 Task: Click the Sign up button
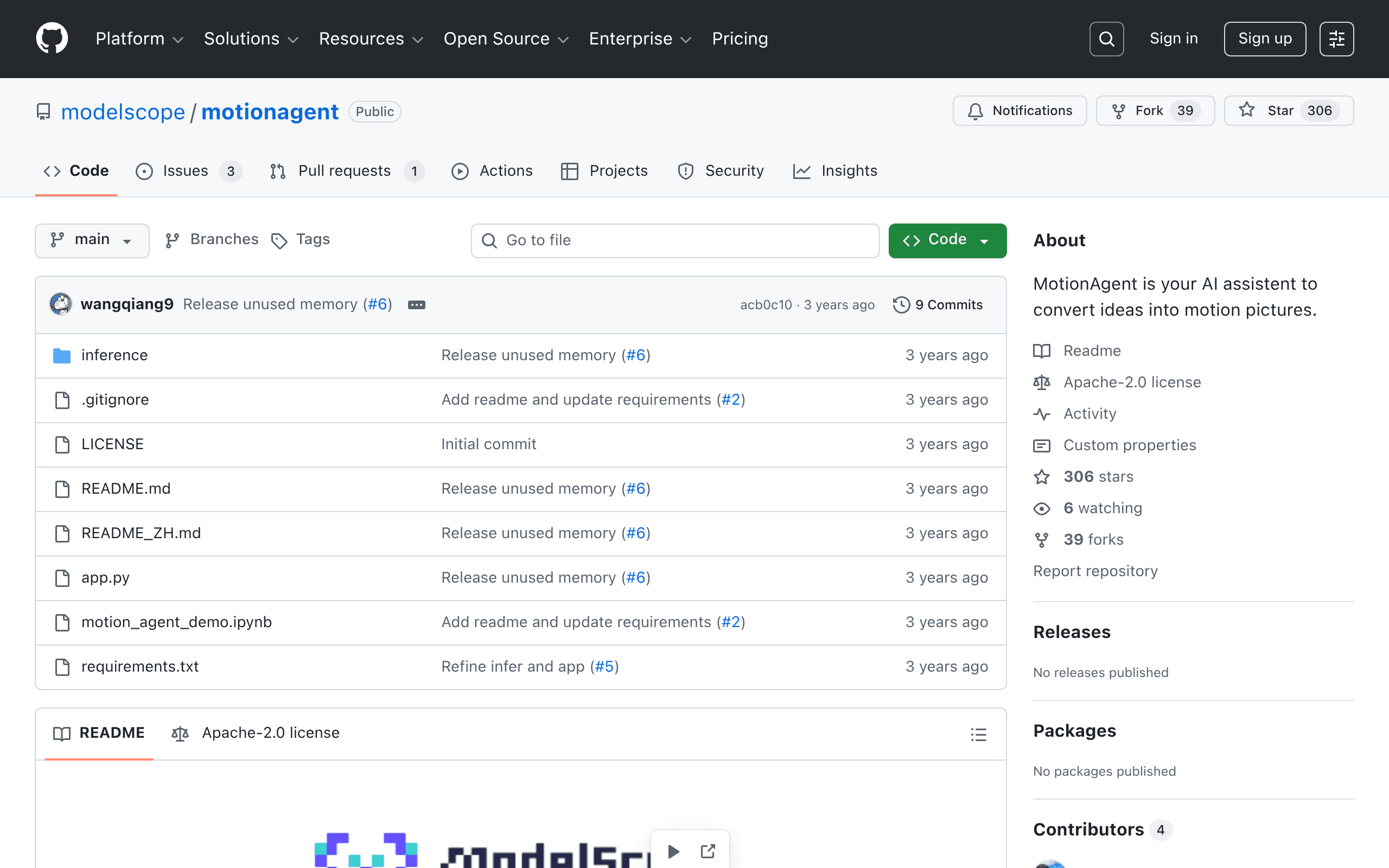(x=1264, y=39)
